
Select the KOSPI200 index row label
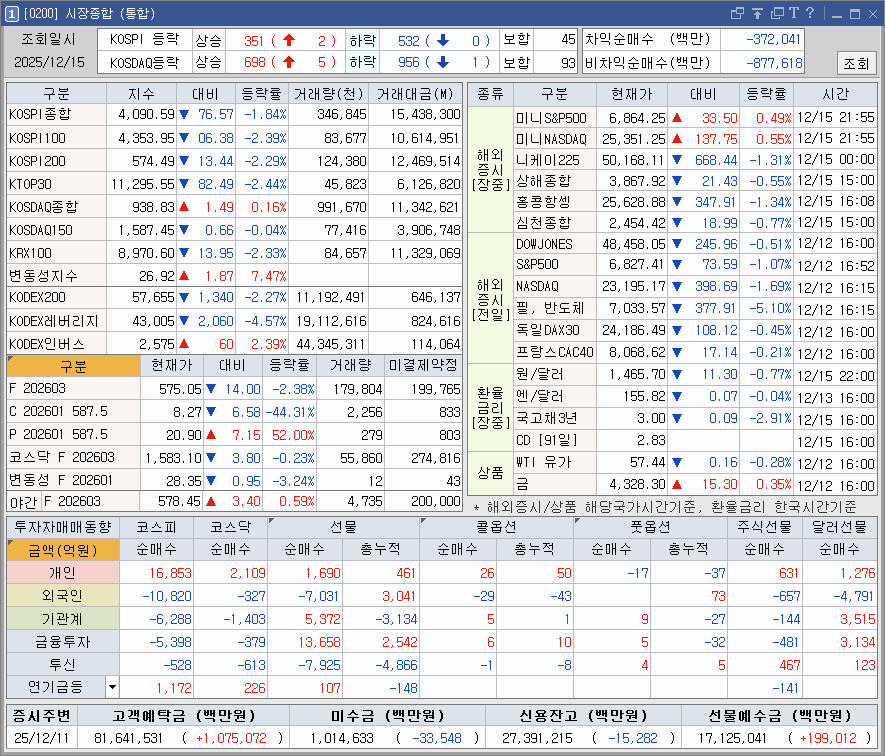pos(56,161)
